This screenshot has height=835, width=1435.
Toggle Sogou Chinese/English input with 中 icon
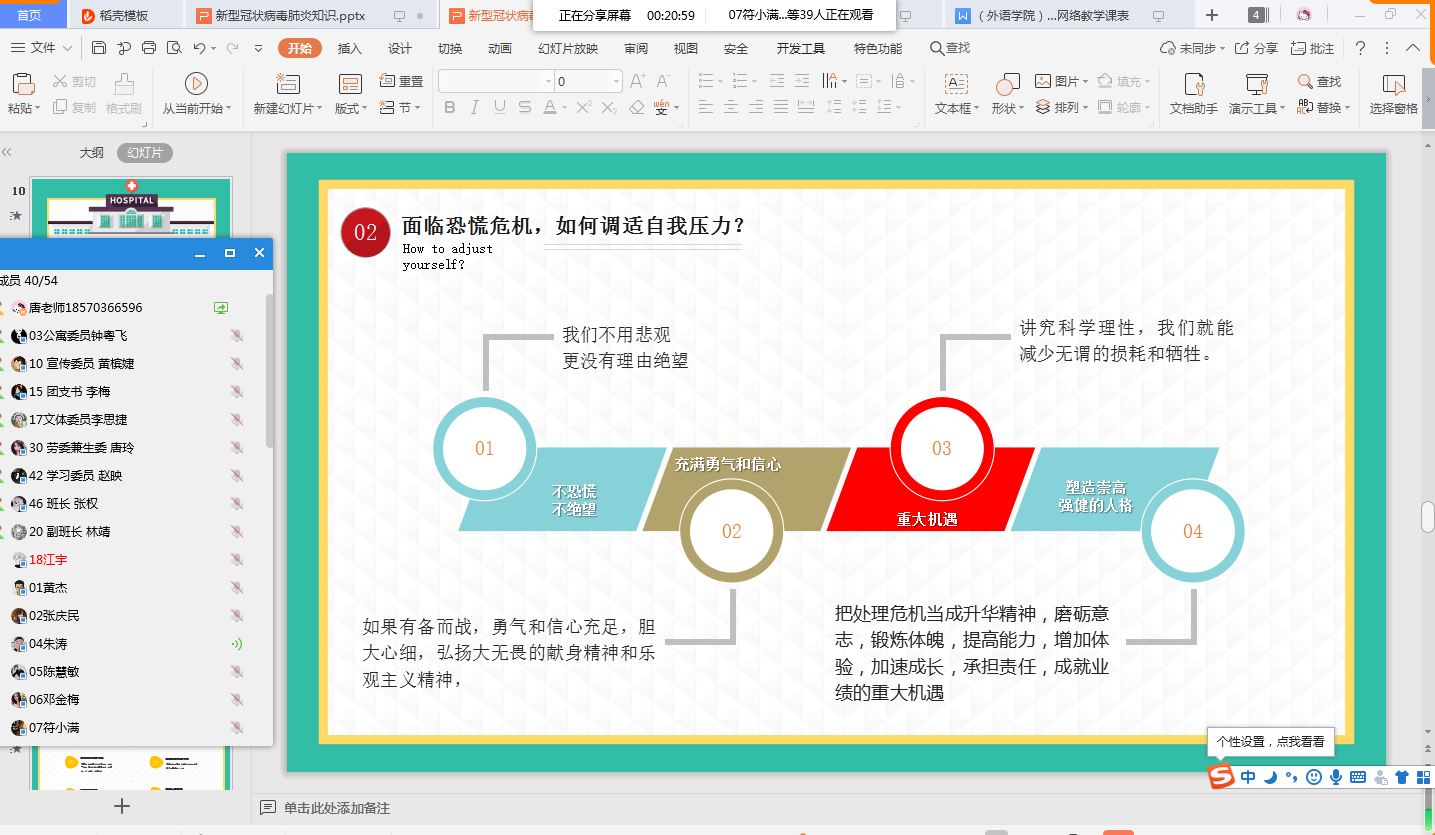(1246, 777)
